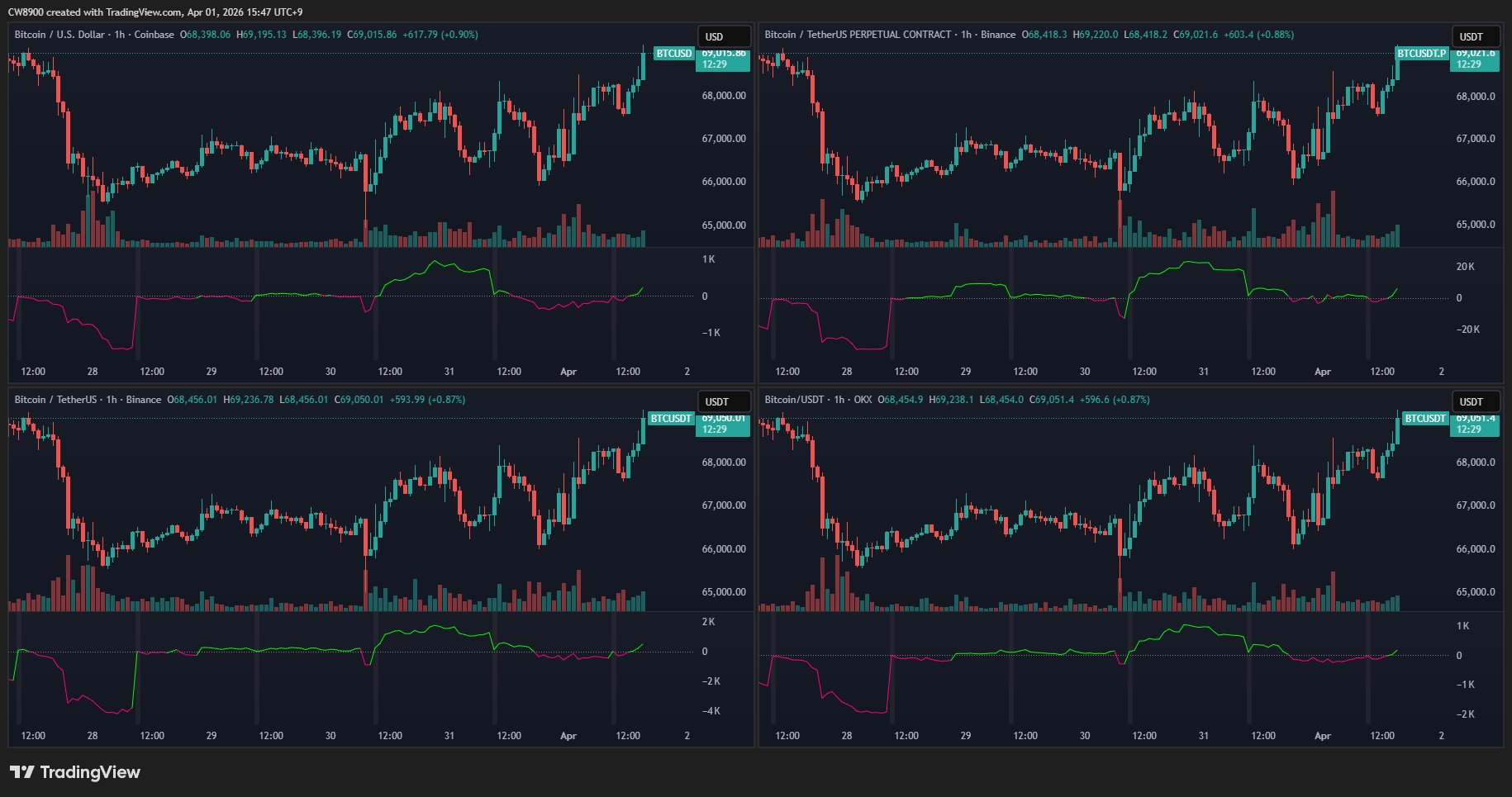Click the H69,195.13 high value on Coinbase chart
This screenshot has width=1512, height=797.
point(262,35)
